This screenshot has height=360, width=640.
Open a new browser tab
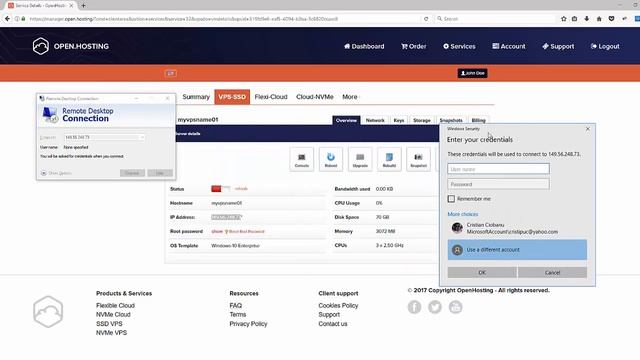point(83,6)
